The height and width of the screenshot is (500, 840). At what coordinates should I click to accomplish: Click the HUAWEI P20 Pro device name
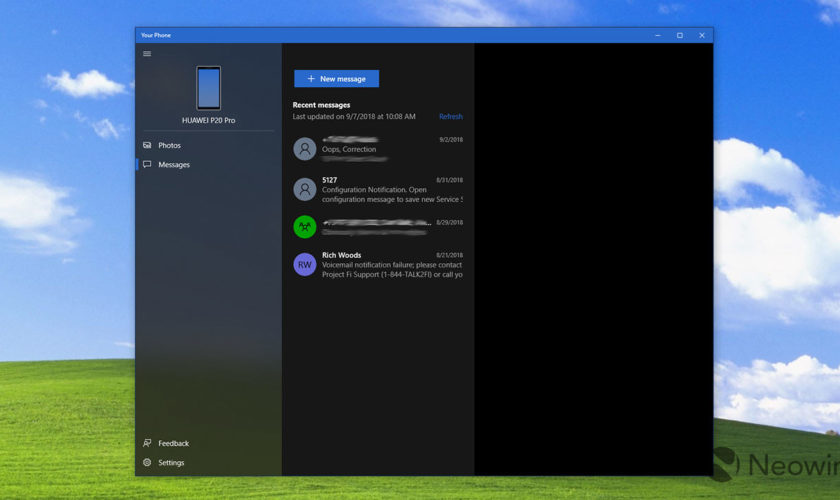point(208,120)
